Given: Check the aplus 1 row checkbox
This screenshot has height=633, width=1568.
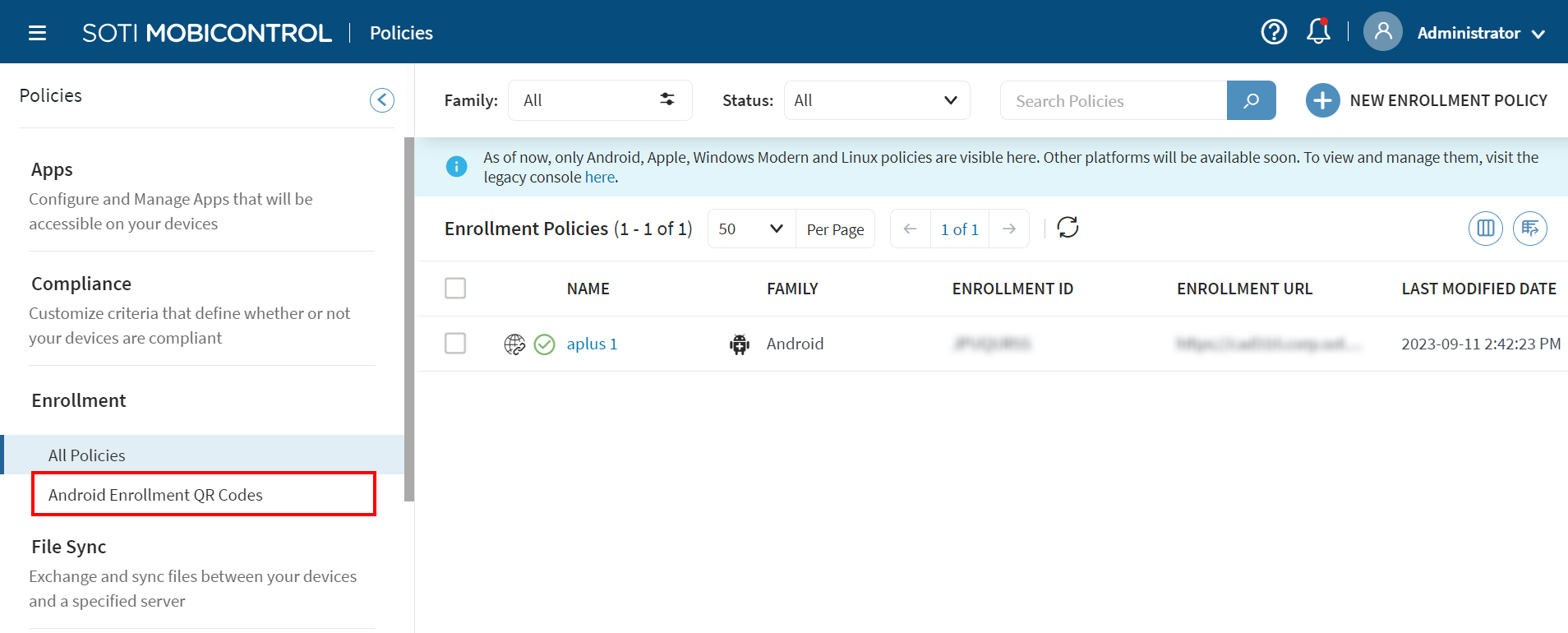Looking at the screenshot, I should coord(455,344).
